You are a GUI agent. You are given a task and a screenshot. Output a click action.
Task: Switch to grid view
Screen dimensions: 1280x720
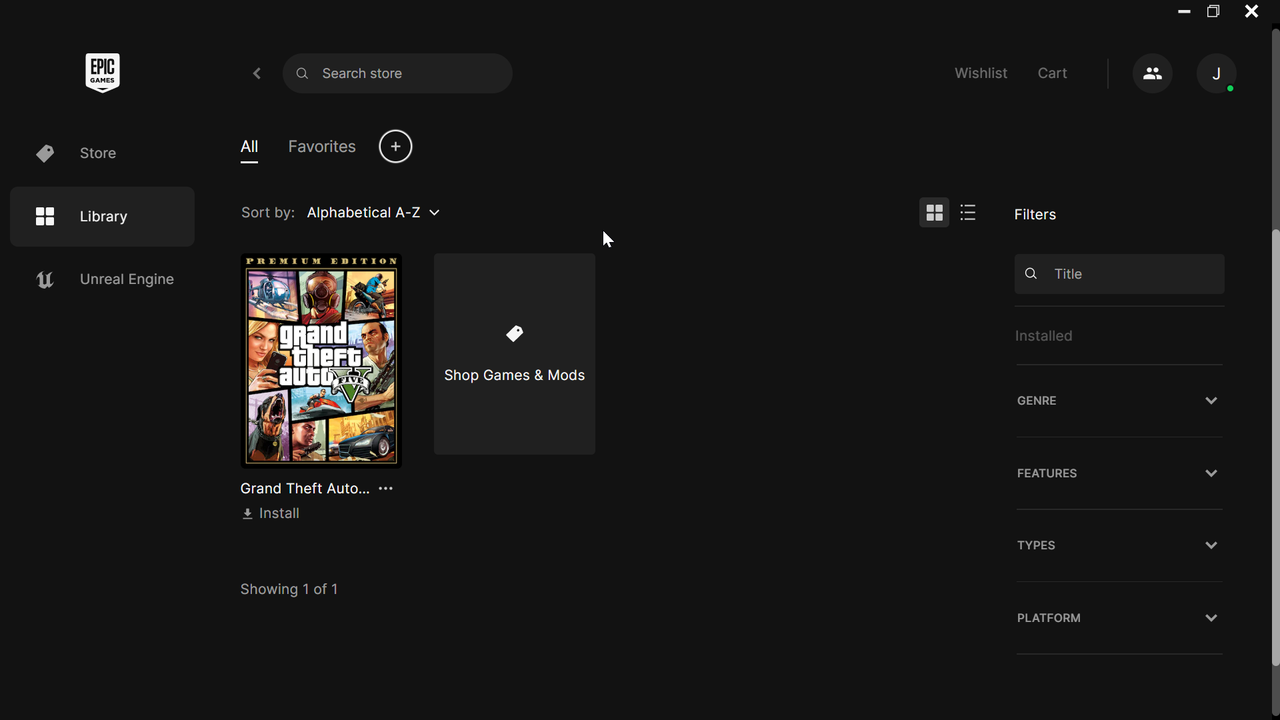click(x=934, y=212)
